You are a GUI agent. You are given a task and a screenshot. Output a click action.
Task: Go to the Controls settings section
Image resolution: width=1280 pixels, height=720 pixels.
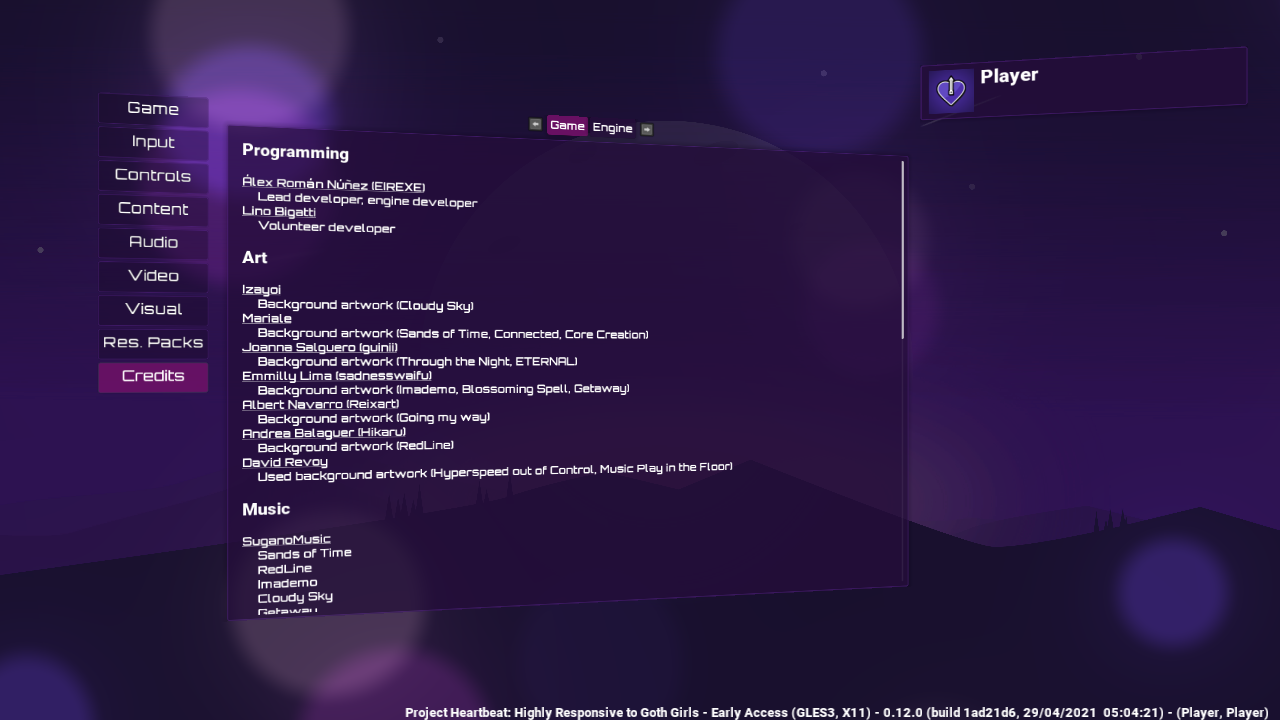coord(153,176)
